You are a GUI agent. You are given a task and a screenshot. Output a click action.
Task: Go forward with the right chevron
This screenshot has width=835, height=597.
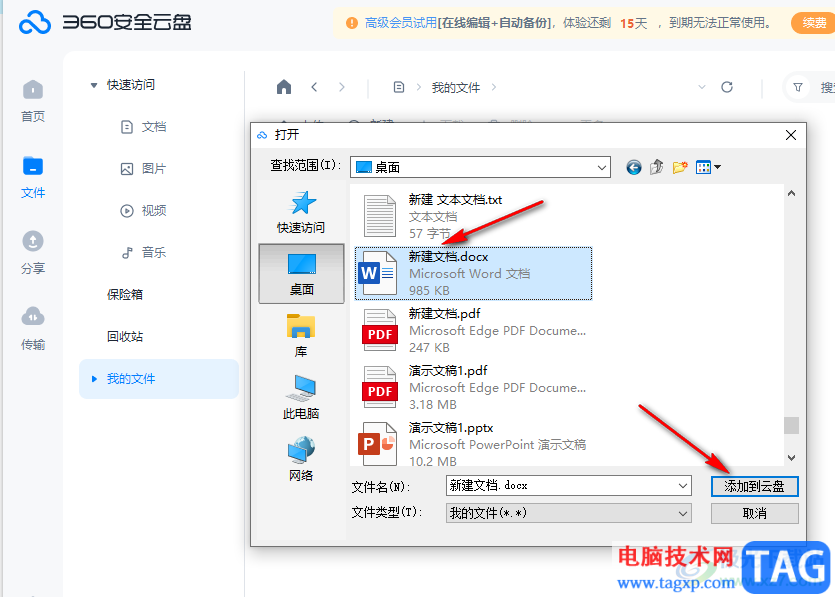(x=342, y=87)
